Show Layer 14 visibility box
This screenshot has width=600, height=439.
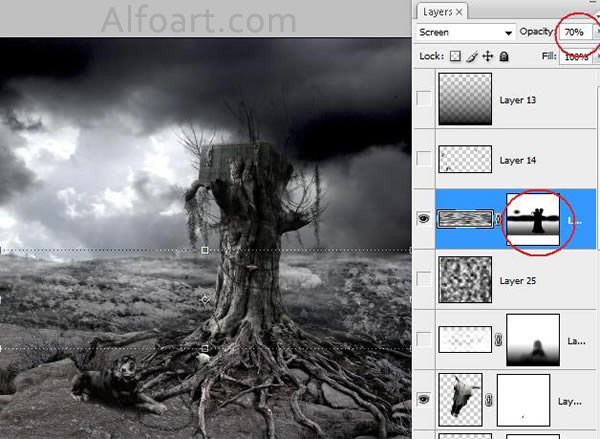(x=424, y=158)
